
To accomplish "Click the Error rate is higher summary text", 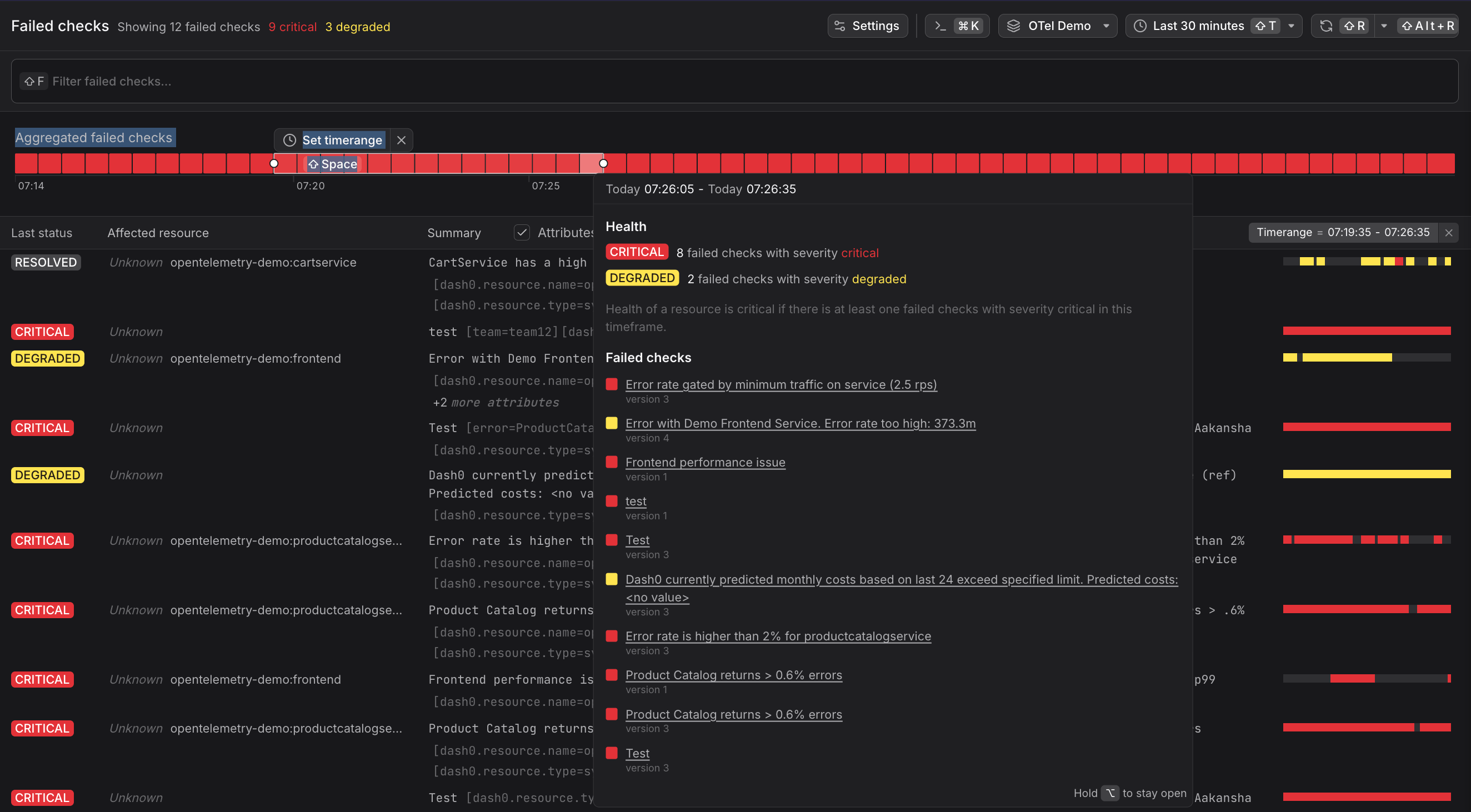I will coord(511,540).
